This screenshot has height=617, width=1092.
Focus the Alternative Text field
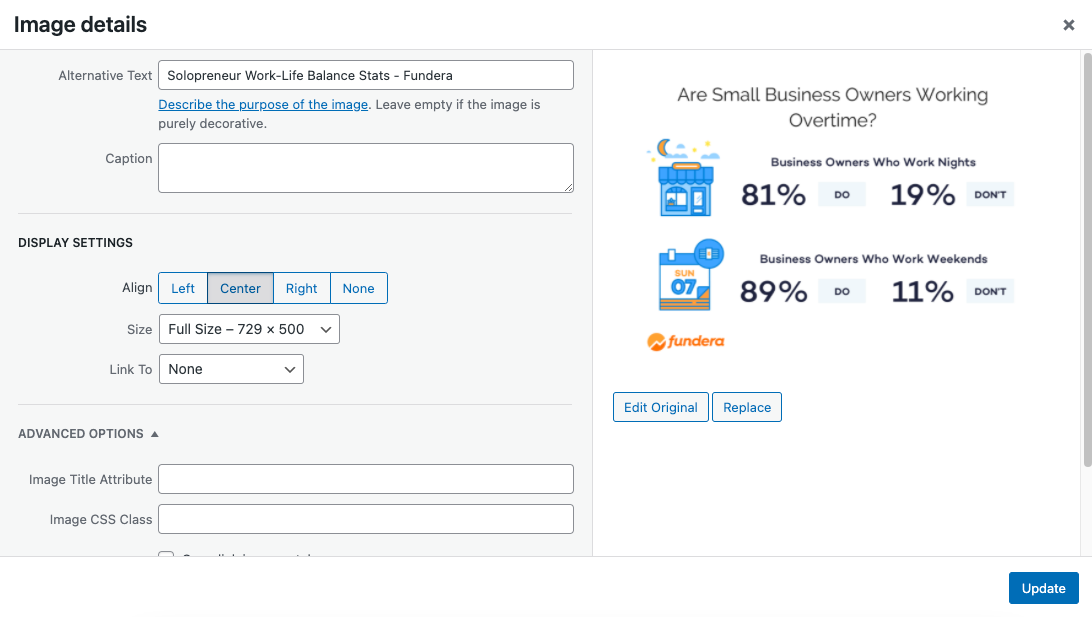pyautogui.click(x=366, y=75)
